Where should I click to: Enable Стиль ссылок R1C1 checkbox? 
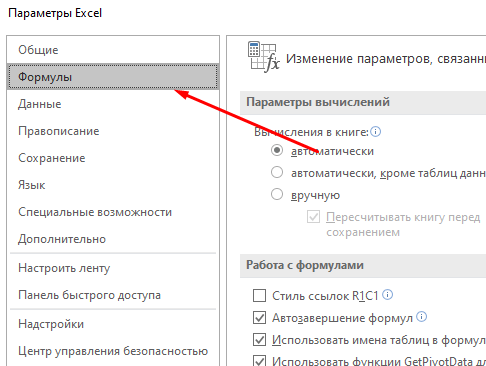click(x=259, y=295)
